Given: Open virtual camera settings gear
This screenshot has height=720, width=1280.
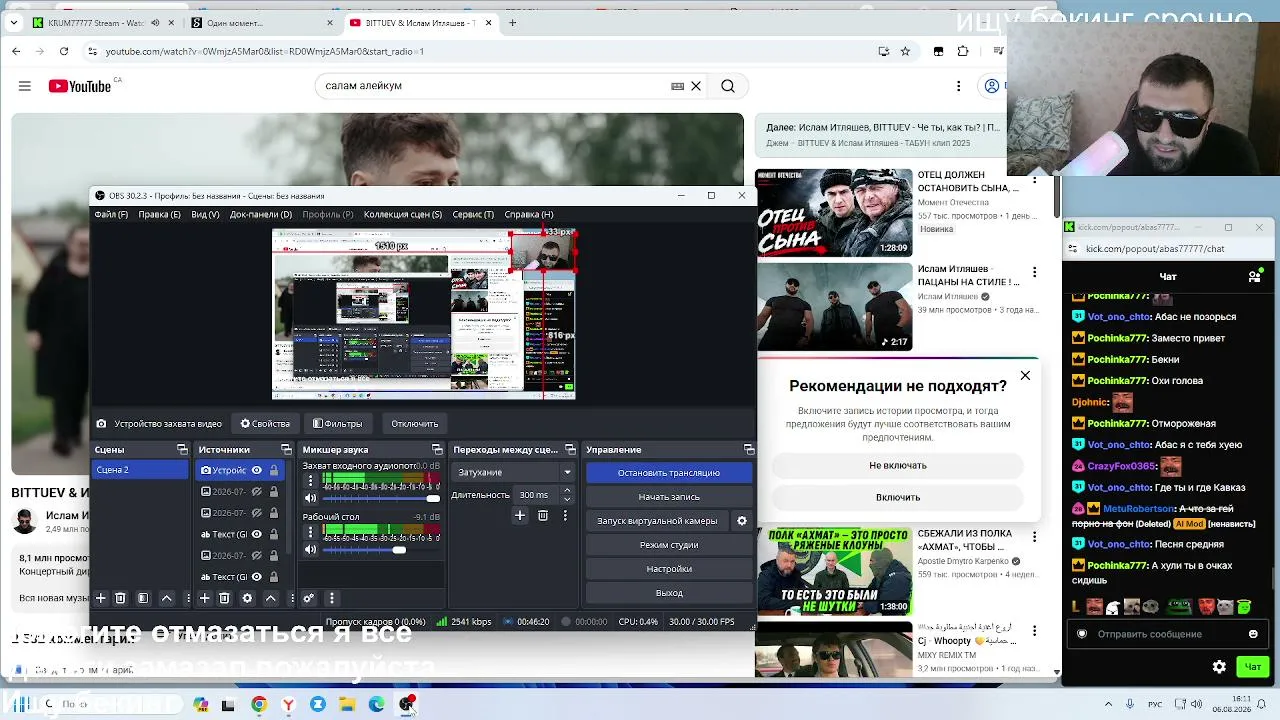Looking at the screenshot, I should pyautogui.click(x=742, y=521).
